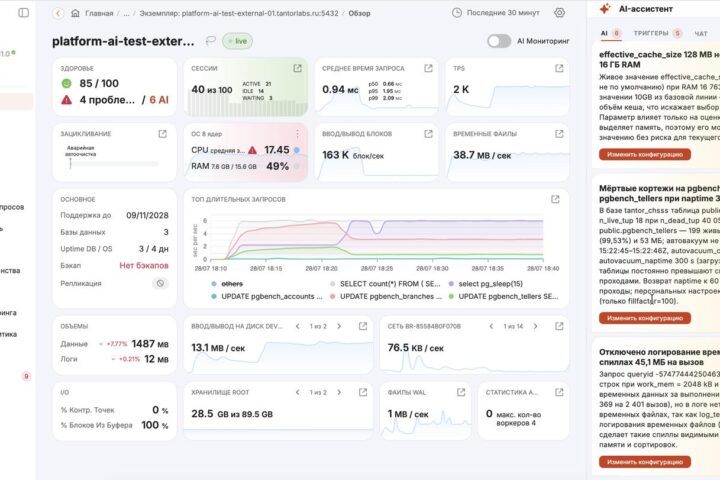This screenshot has height=480, width=720.
Task: Switch to the Триггеры tab
Action: pos(658,33)
